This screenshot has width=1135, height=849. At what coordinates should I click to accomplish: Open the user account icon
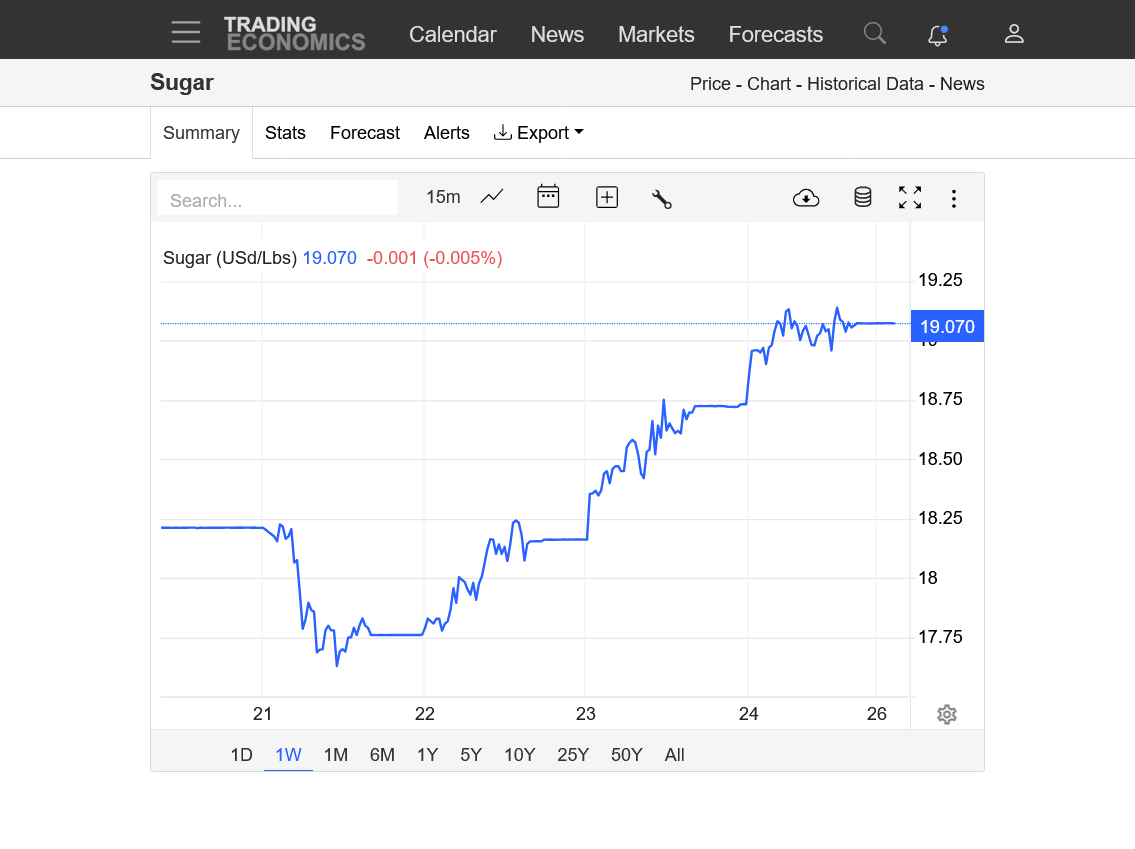[1014, 33]
